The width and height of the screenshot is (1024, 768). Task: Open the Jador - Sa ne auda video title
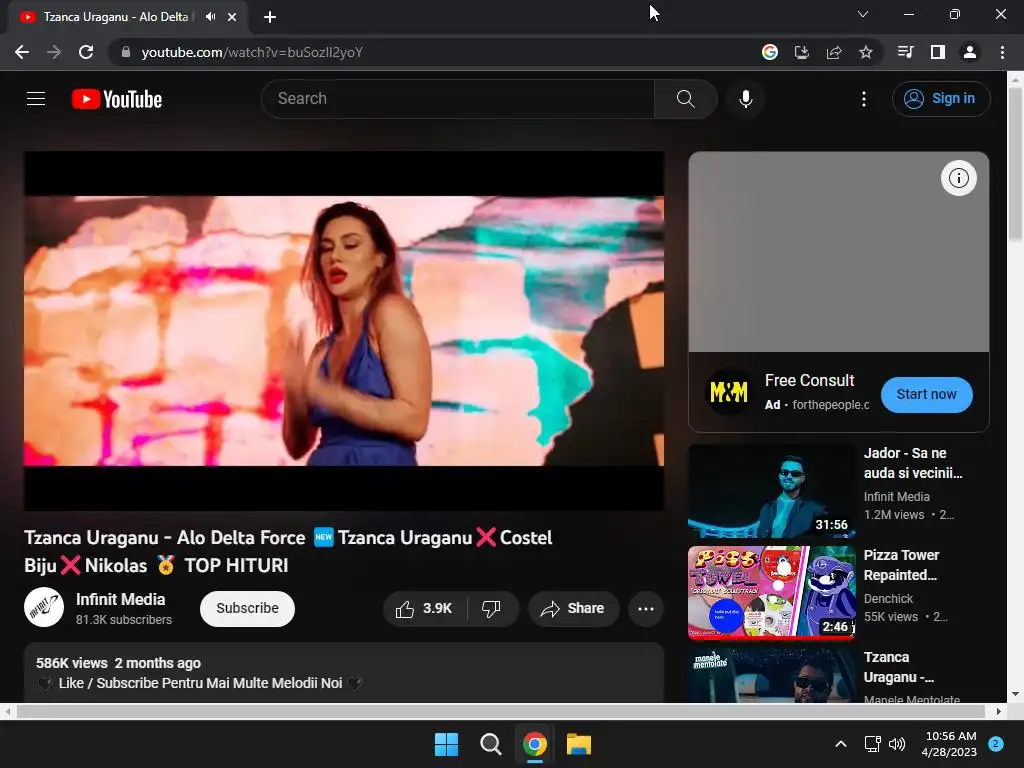(912, 463)
